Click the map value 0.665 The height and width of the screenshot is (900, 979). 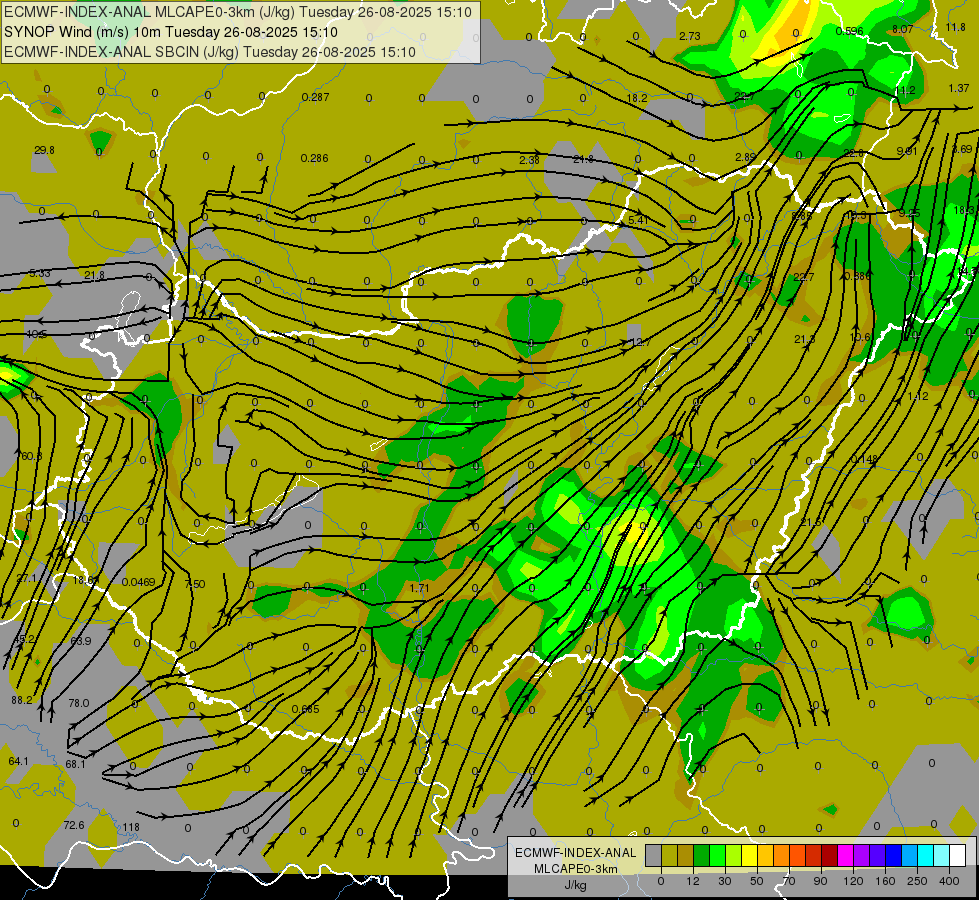tap(305, 710)
